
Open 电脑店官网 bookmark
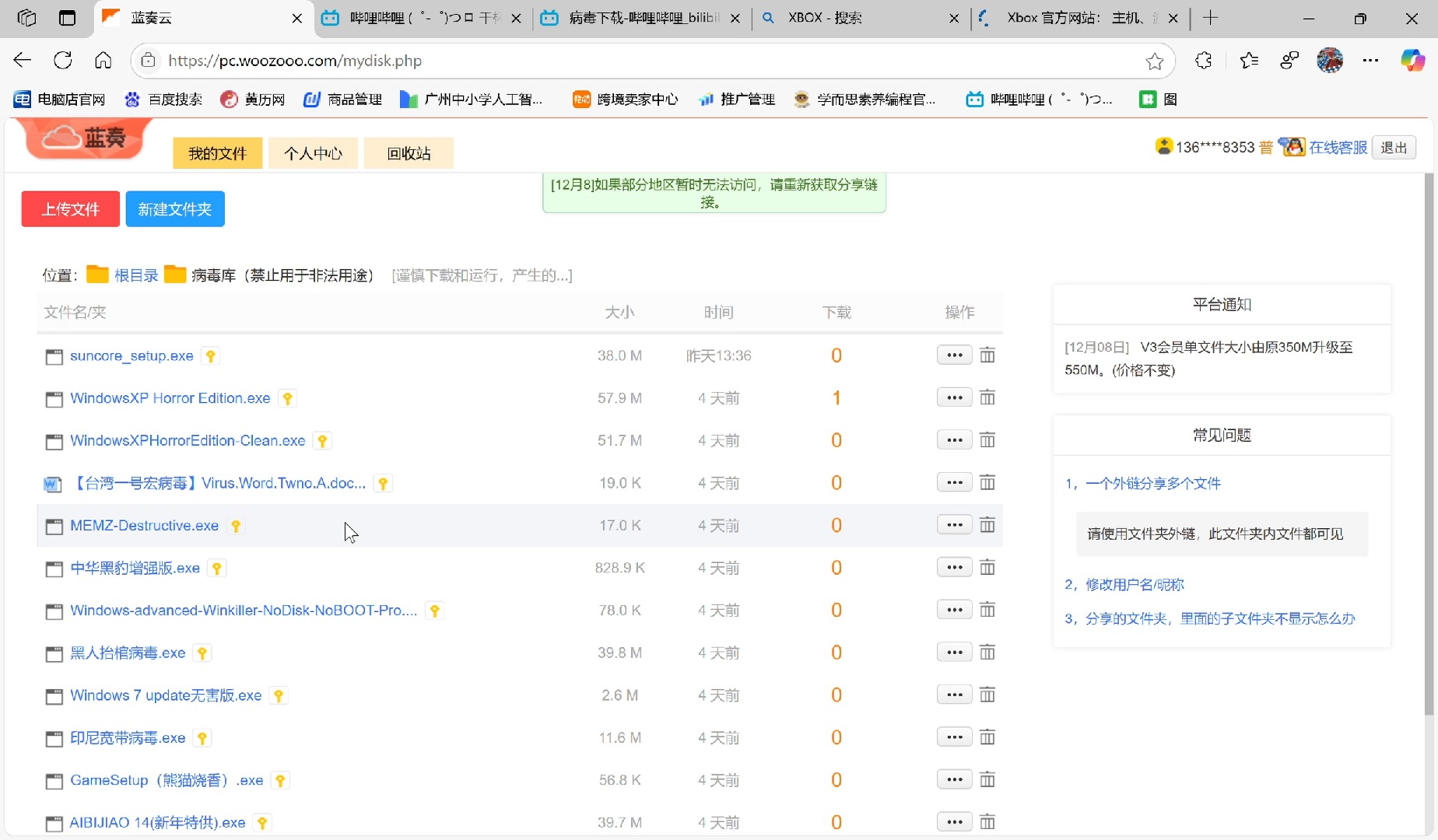pyautogui.click(x=60, y=100)
